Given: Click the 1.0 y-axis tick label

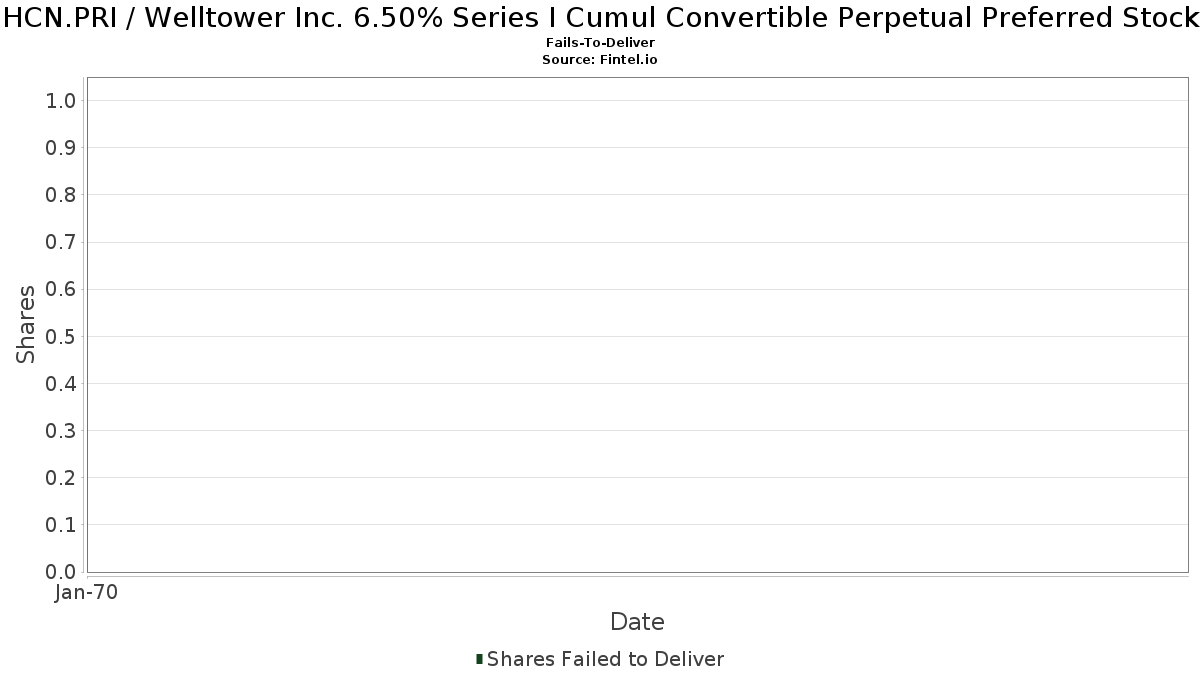Looking at the screenshot, I should (x=61, y=100).
